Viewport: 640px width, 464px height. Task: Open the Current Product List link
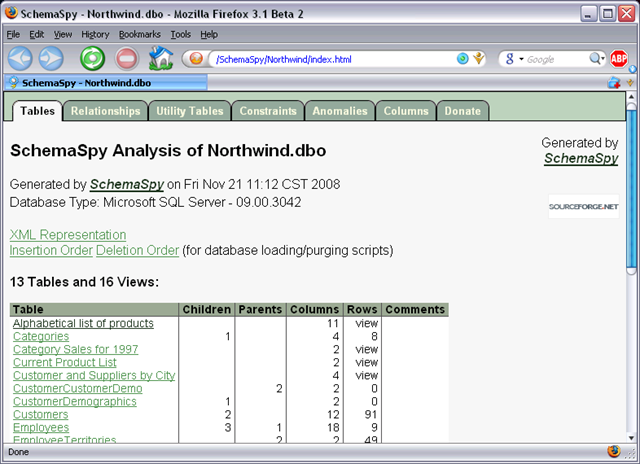click(64, 362)
